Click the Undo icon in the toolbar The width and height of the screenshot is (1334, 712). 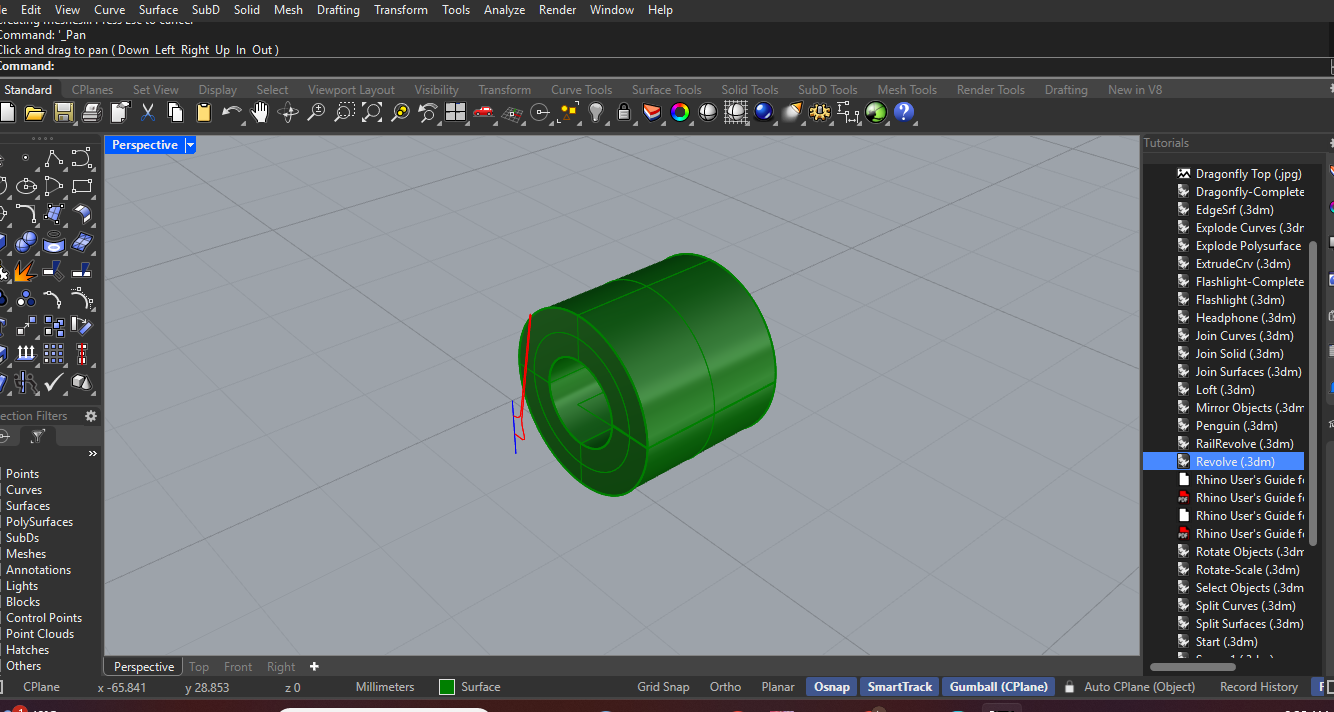[x=230, y=112]
